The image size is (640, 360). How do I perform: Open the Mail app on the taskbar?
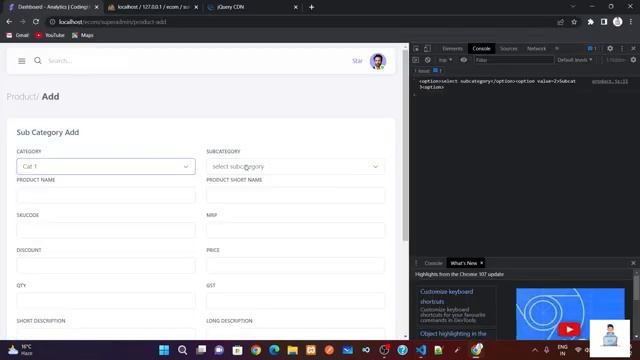point(348,350)
